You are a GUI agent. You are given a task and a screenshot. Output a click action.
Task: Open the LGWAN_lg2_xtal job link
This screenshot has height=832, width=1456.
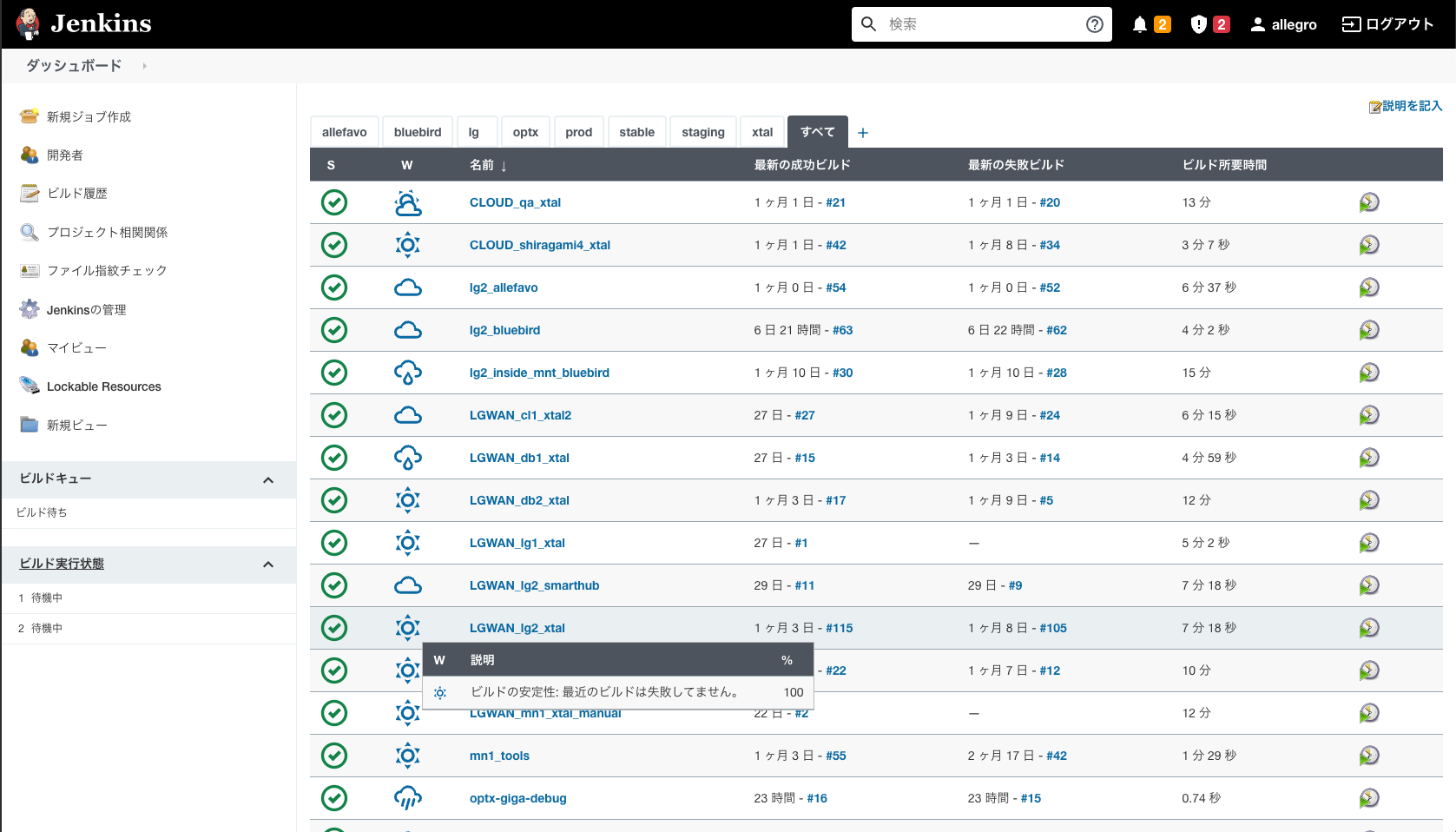[517, 628]
